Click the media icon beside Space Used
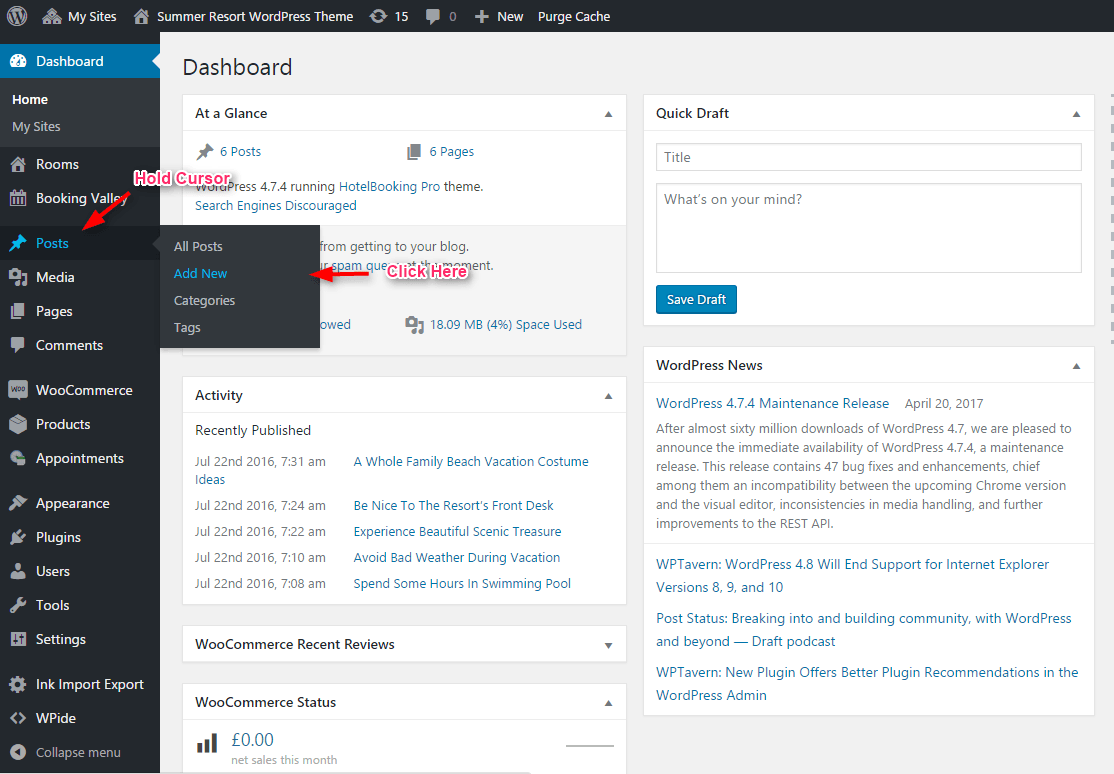The height and width of the screenshot is (774, 1114). point(414,325)
